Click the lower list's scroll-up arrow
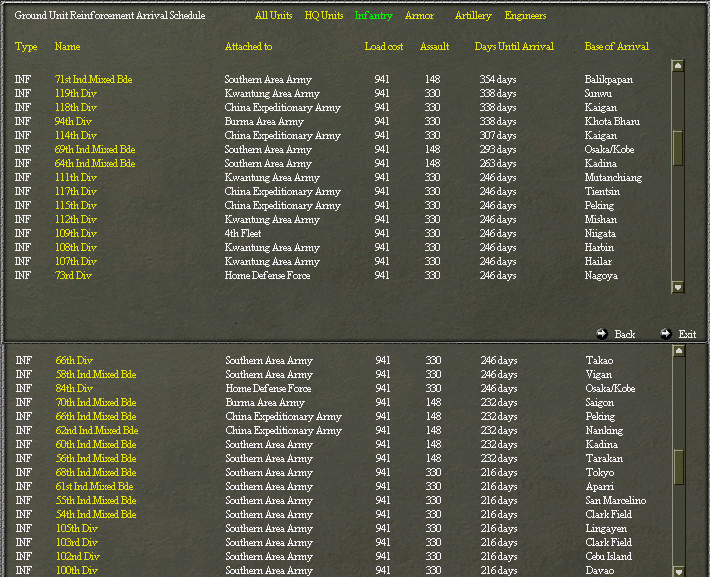The width and height of the screenshot is (710, 577). pyautogui.click(x=679, y=351)
